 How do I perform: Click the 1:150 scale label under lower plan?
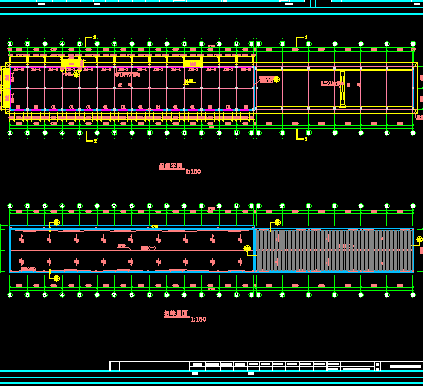[198, 319]
